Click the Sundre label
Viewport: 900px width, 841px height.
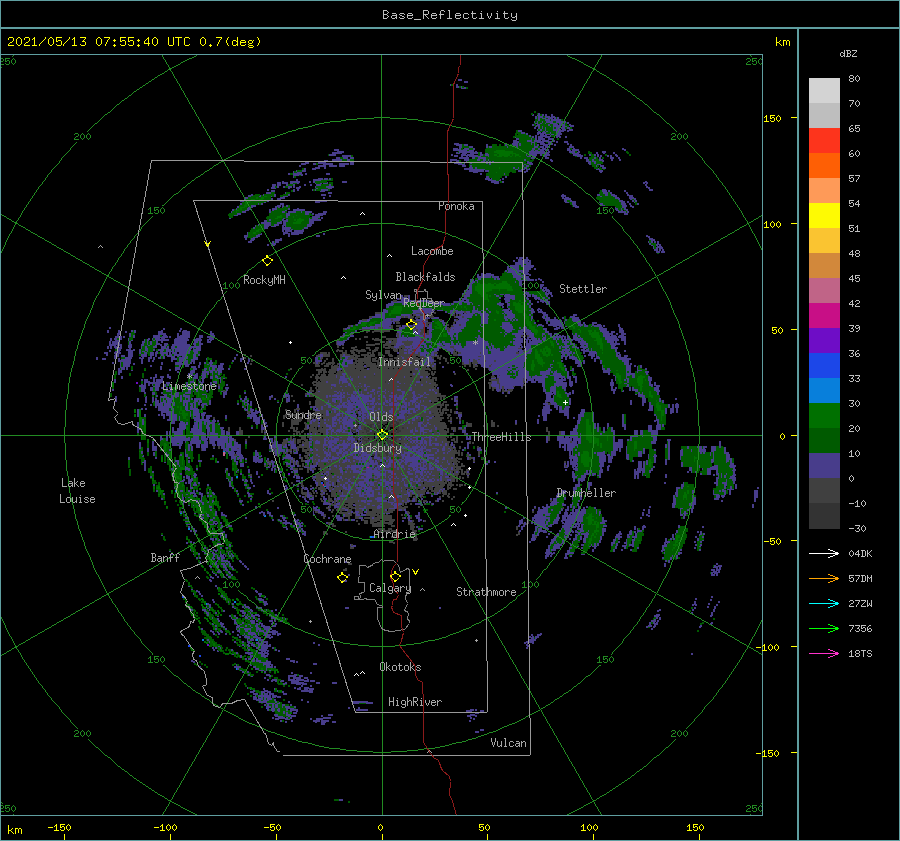(x=303, y=414)
